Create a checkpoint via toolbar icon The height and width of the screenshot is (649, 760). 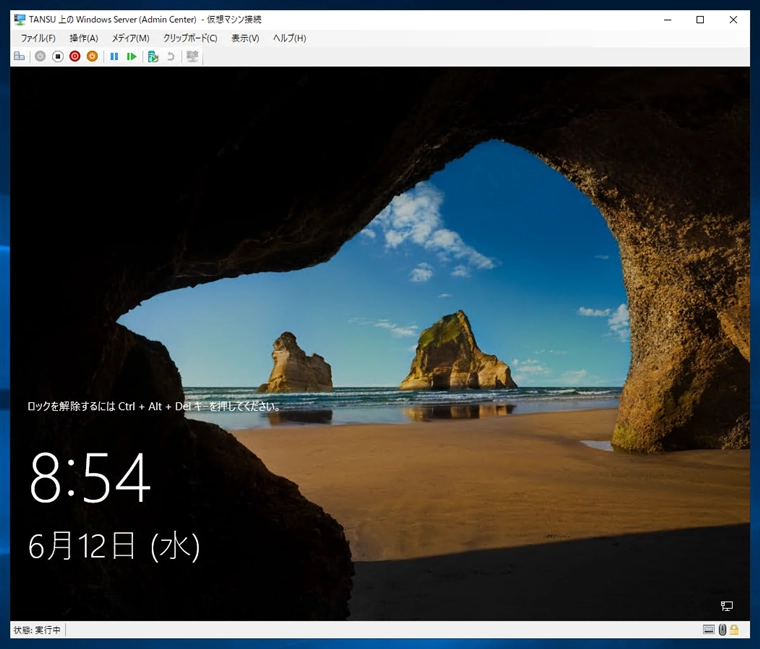click(153, 56)
